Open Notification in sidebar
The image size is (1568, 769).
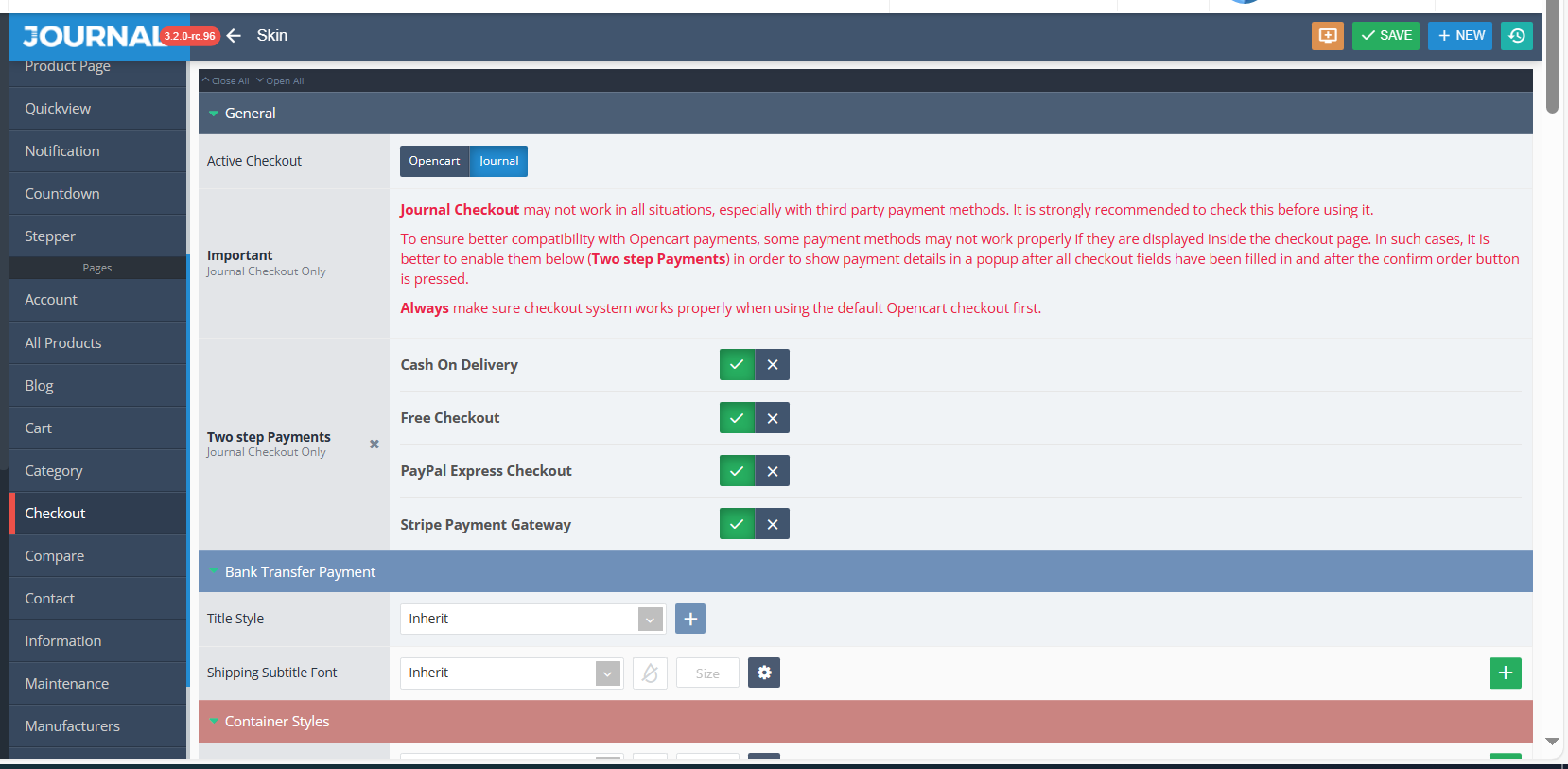(97, 151)
